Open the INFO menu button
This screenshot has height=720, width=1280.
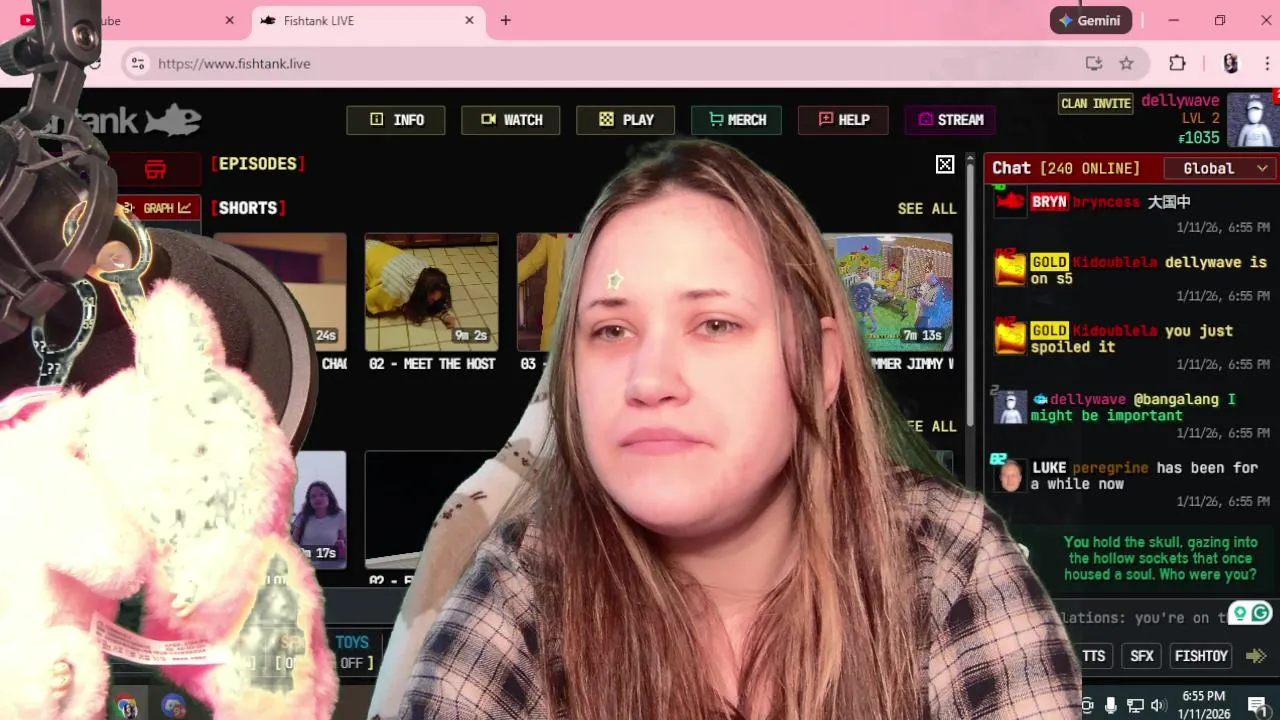point(396,120)
